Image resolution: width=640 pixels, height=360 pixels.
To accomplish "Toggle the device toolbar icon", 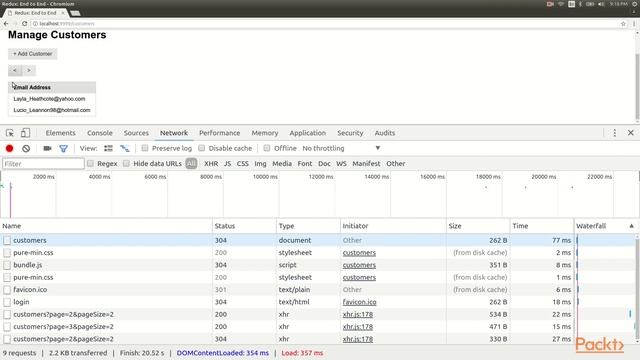I will [x=25, y=133].
